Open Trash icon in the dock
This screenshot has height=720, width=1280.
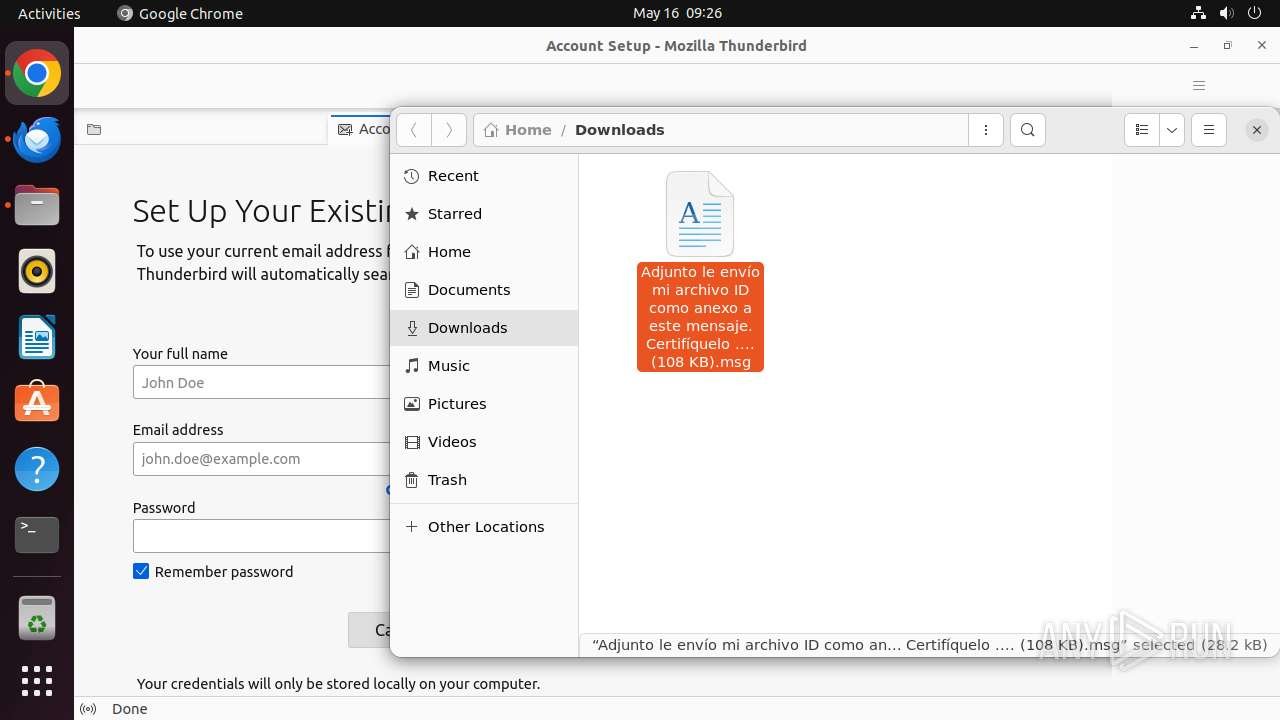click(x=37, y=617)
